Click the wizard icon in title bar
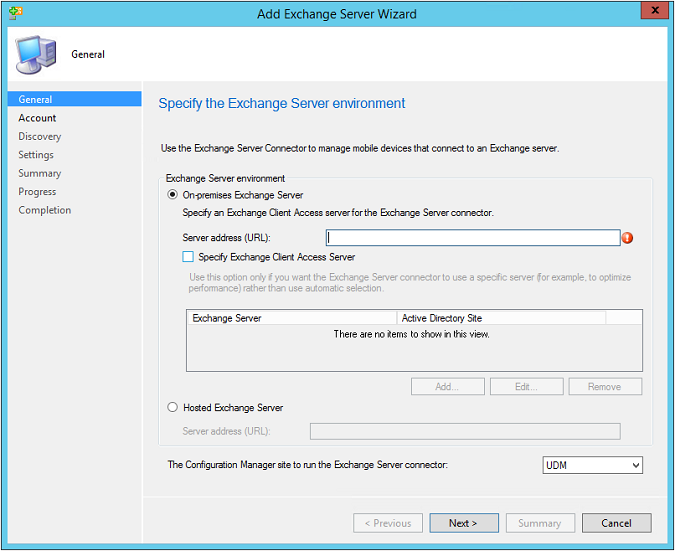Viewport: 675px width, 551px height. tap(15, 13)
